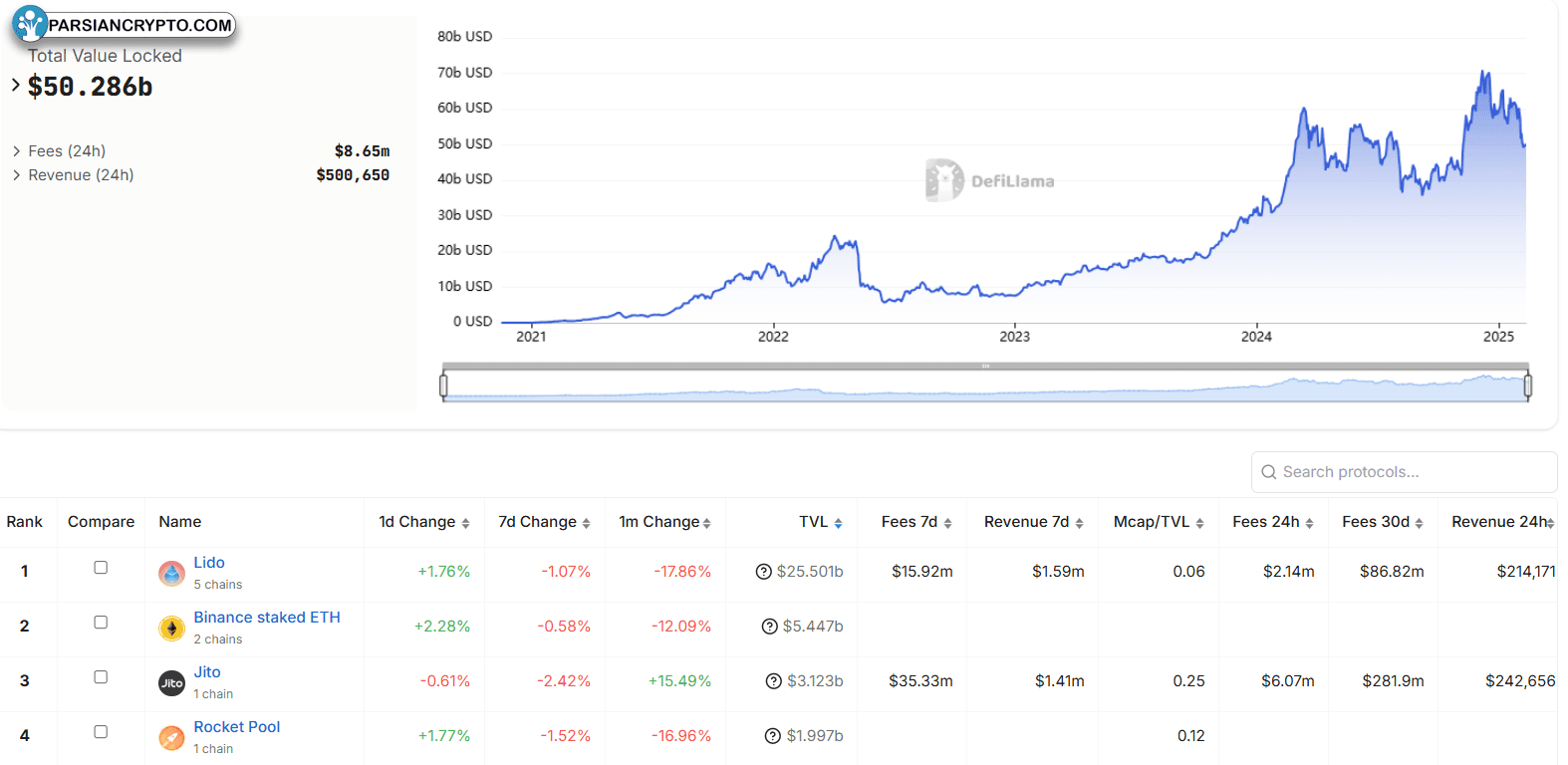
Task: Expand the Fees (24h) row
Action: [x=17, y=151]
